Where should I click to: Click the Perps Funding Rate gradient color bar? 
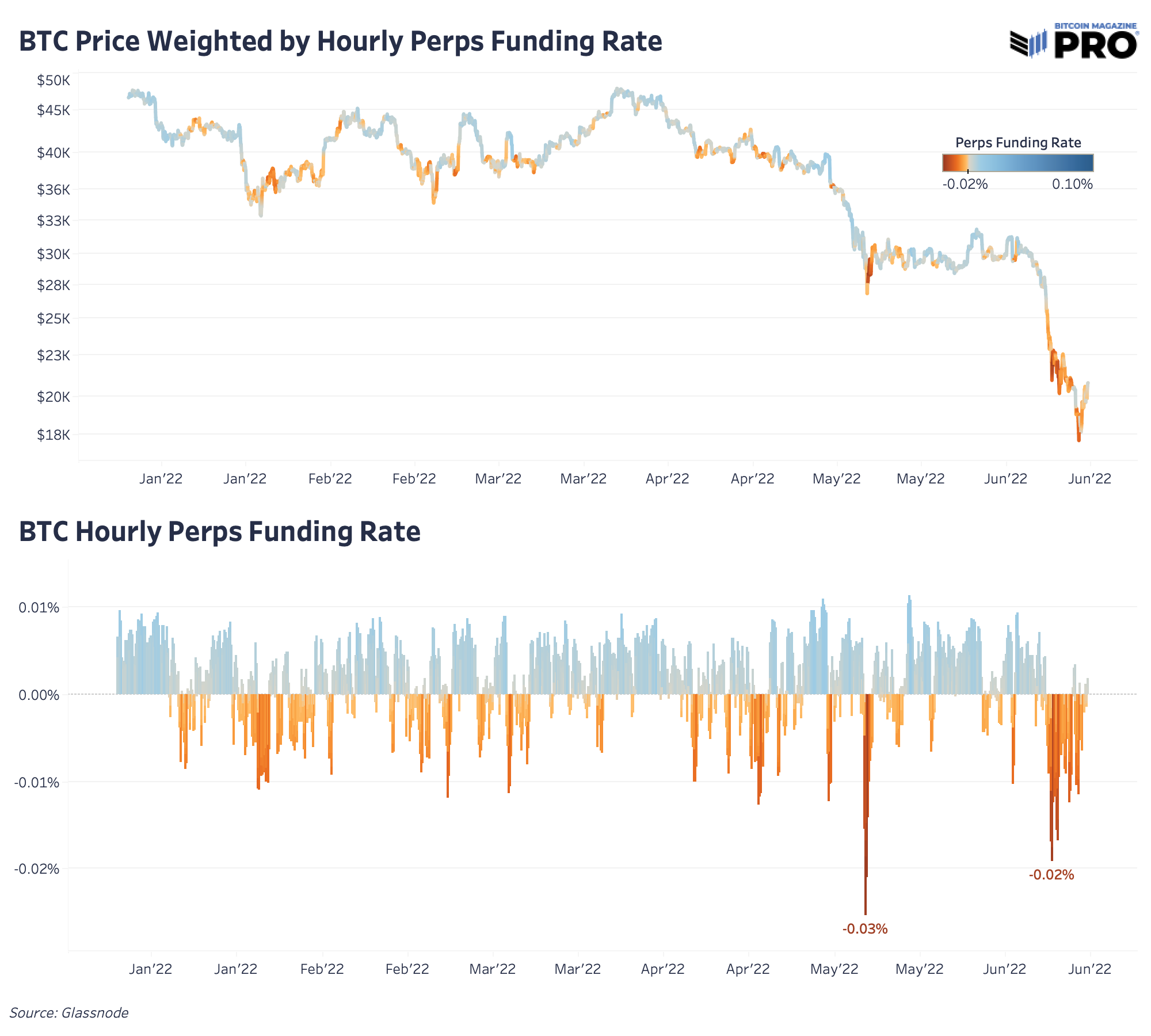1017,163
